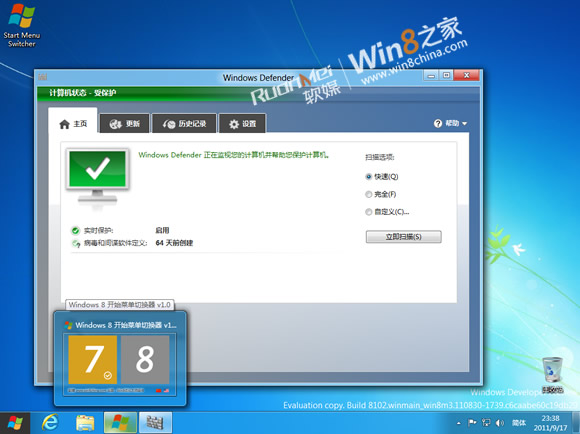Choose the 7 tile in the switcher preview
The height and width of the screenshot is (434, 580).
click(93, 359)
